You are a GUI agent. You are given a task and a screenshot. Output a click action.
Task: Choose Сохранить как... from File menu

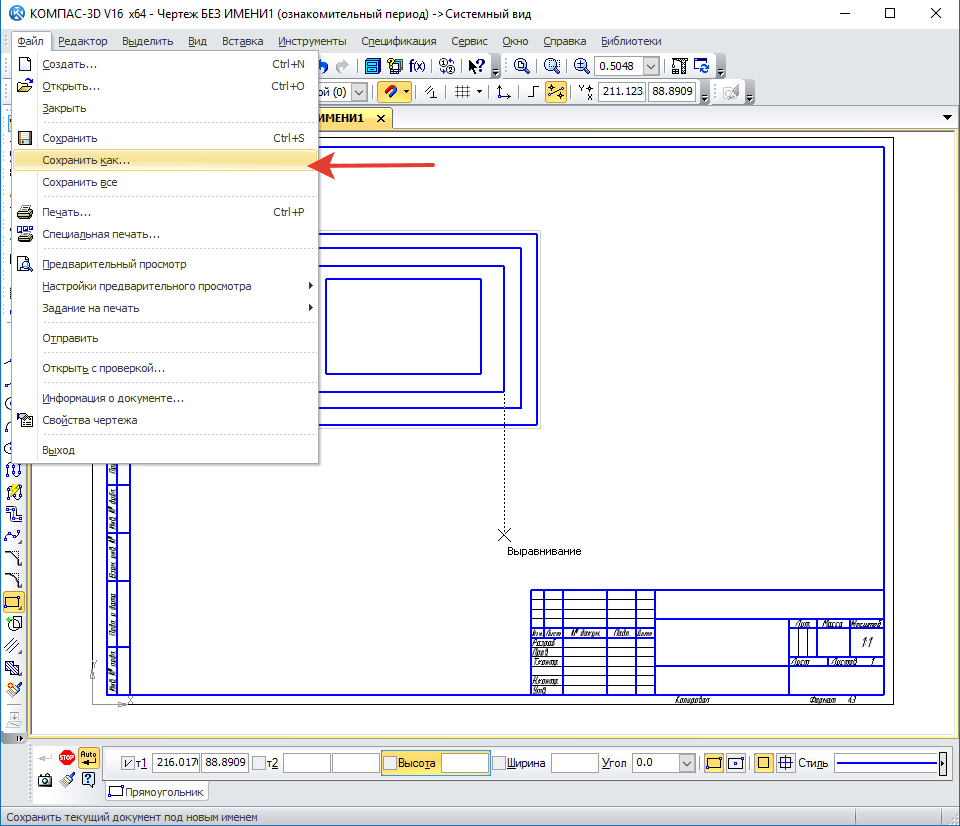click(86, 160)
